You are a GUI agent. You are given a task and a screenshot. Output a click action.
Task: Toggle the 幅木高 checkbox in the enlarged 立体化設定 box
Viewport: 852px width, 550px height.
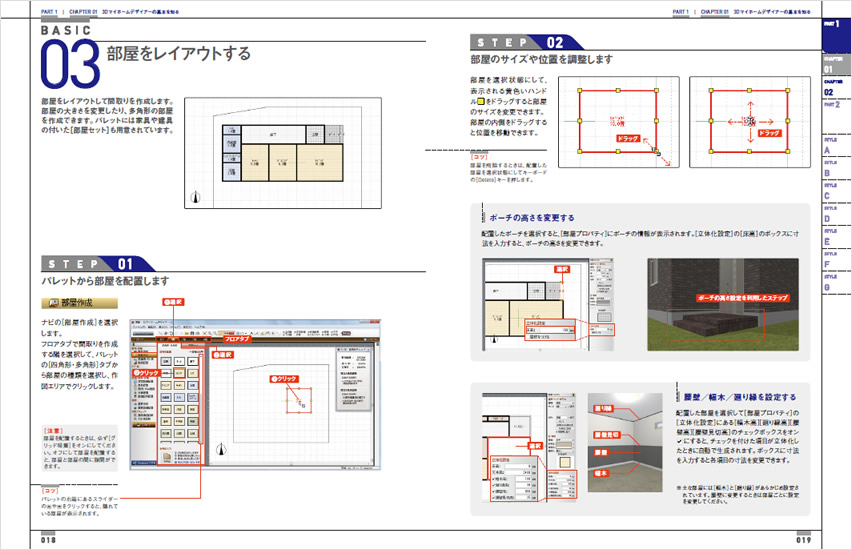click(x=494, y=479)
